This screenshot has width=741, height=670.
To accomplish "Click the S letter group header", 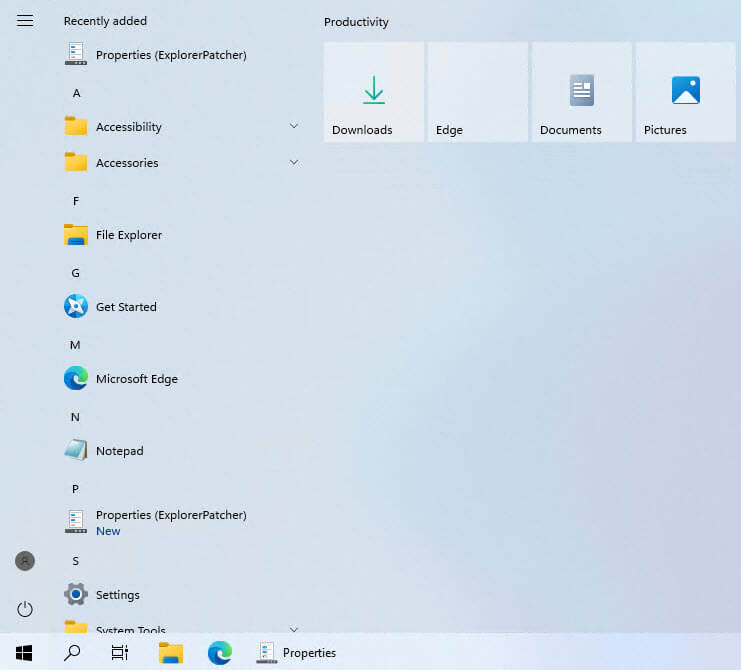I will [x=76, y=561].
